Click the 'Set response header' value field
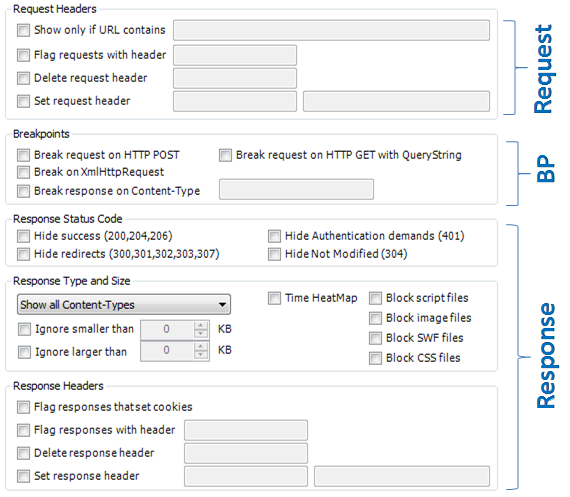The width and height of the screenshot is (570, 497). (x=402, y=476)
